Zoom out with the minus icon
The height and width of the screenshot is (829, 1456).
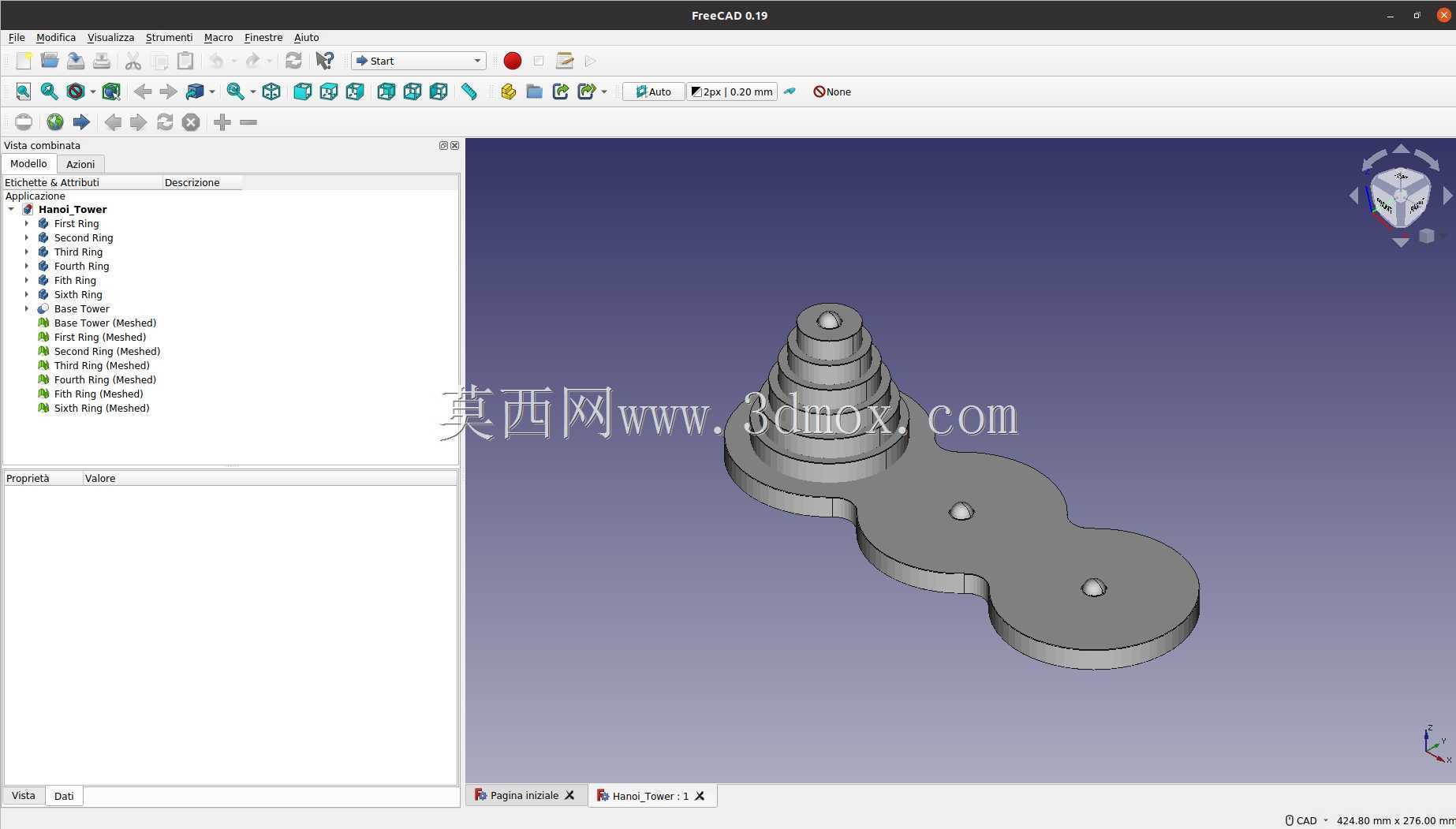click(248, 122)
